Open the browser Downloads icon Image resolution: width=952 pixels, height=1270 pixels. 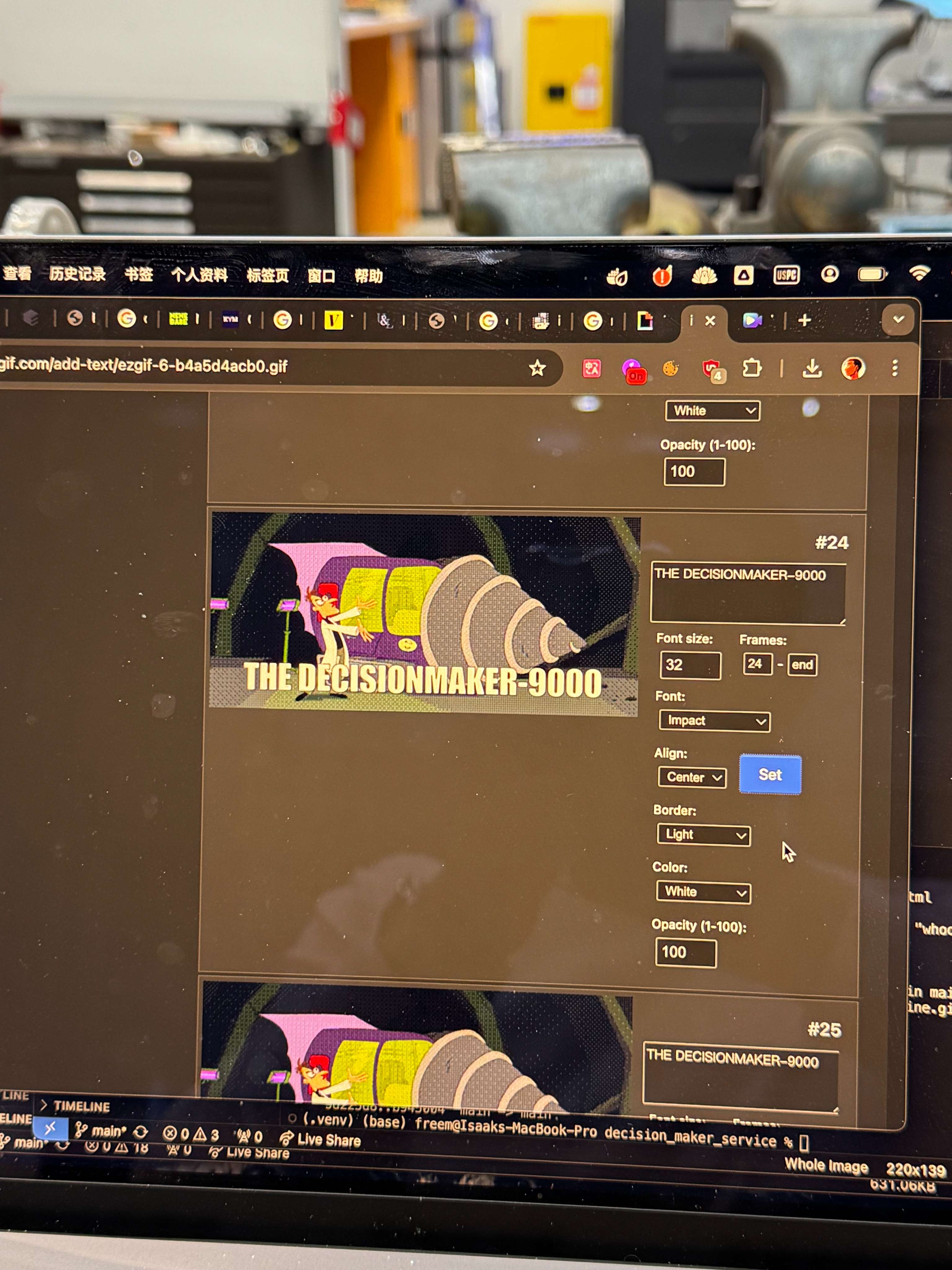click(812, 368)
